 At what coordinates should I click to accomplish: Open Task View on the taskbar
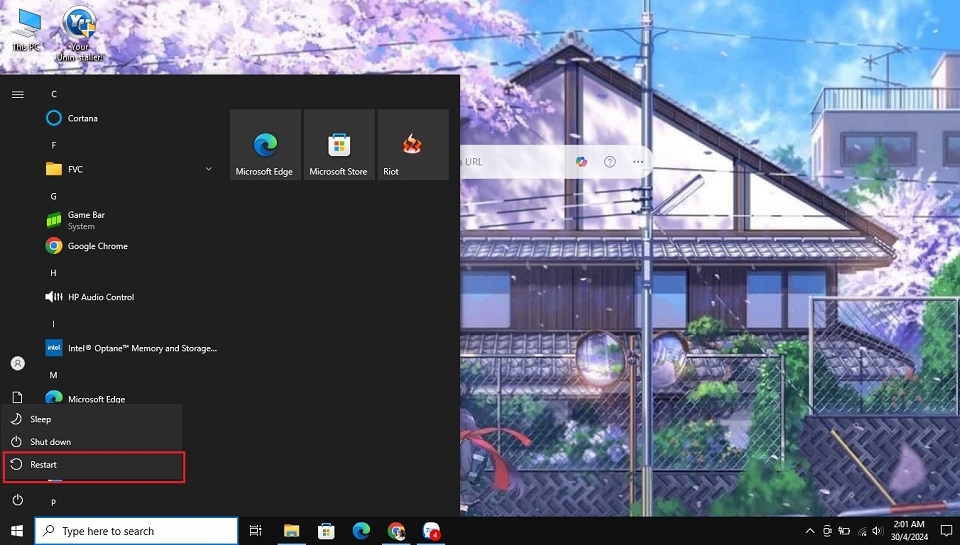[x=255, y=531]
